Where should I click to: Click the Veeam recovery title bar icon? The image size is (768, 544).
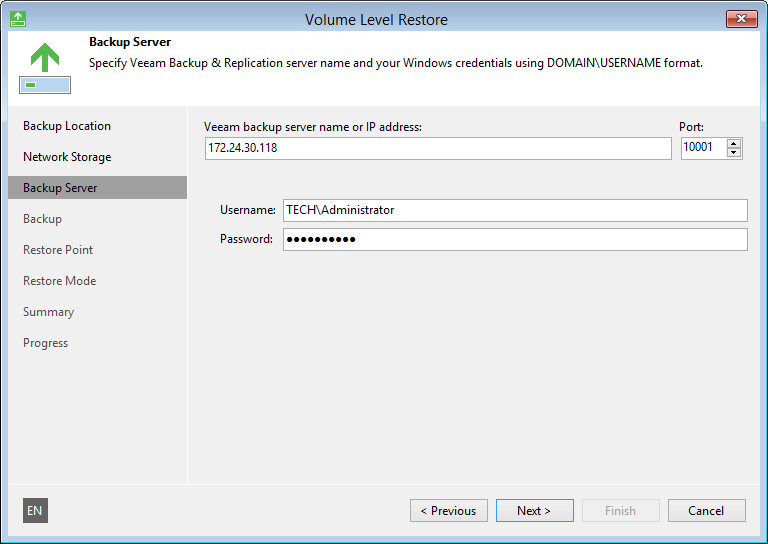click(18, 19)
